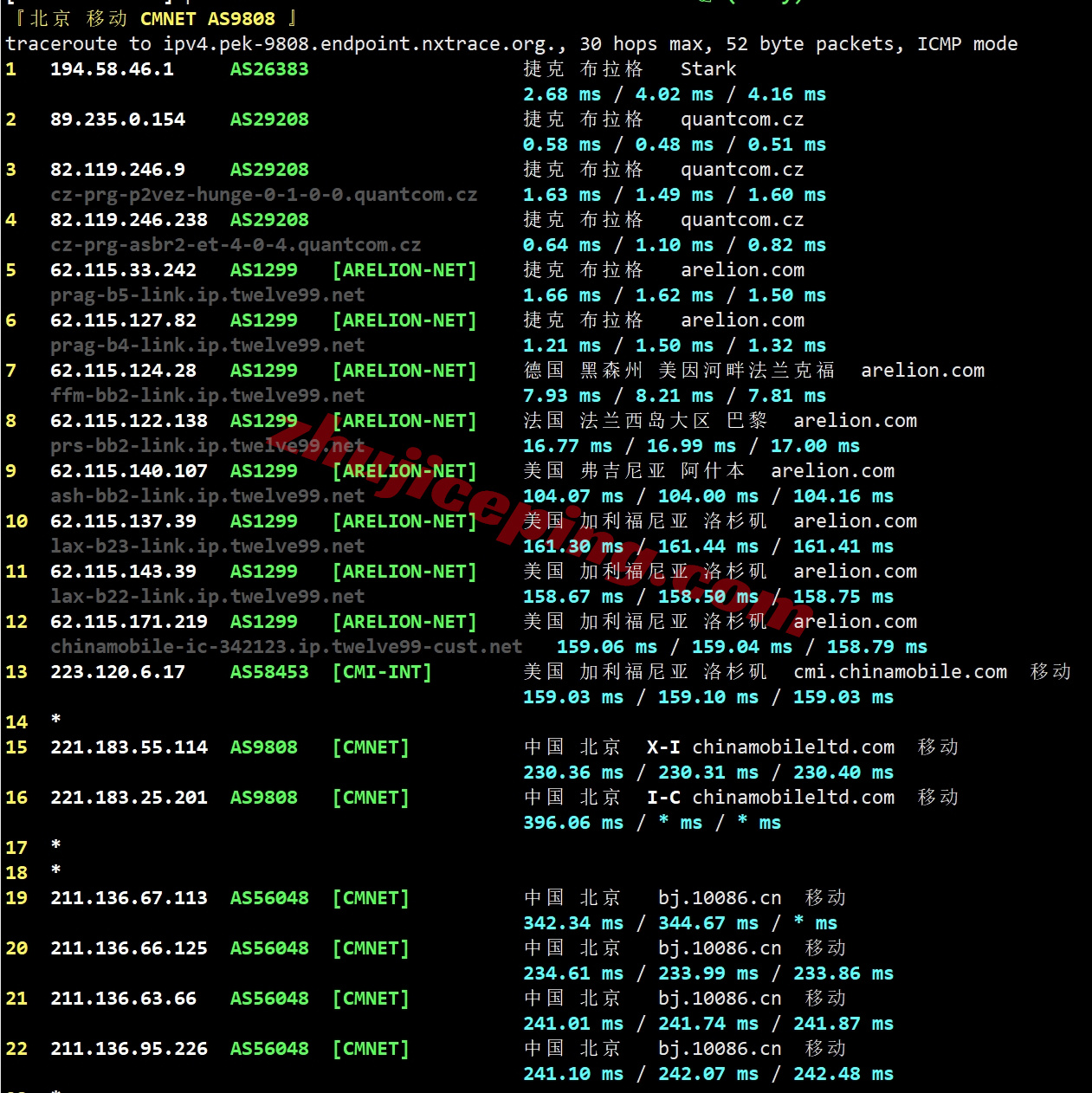The image size is (1092, 1093).
Task: Select IP 211.136.63.66 on hop 21
Action: 123,999
